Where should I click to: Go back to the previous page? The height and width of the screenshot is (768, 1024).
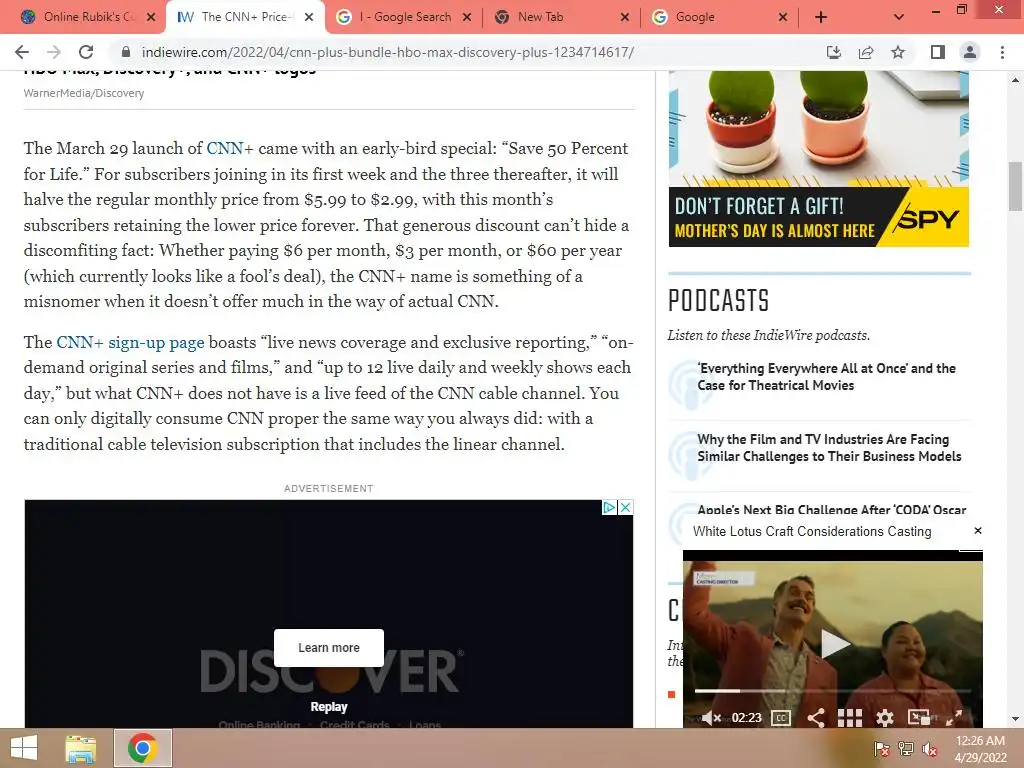(22, 52)
